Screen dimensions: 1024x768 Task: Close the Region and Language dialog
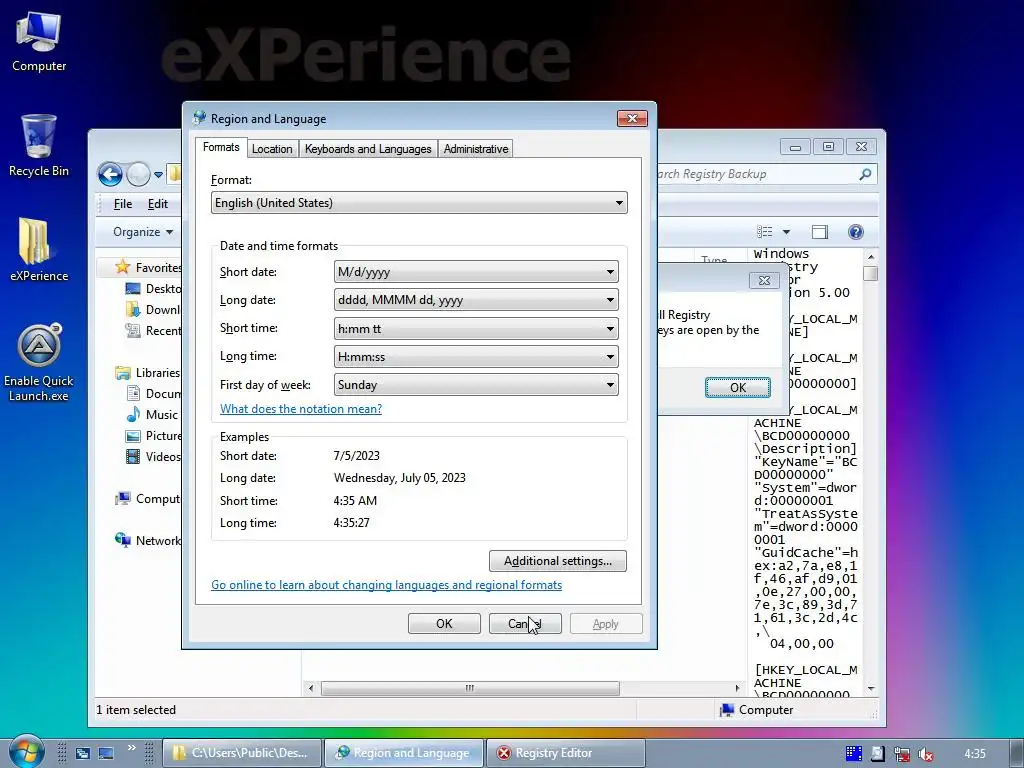pos(632,118)
